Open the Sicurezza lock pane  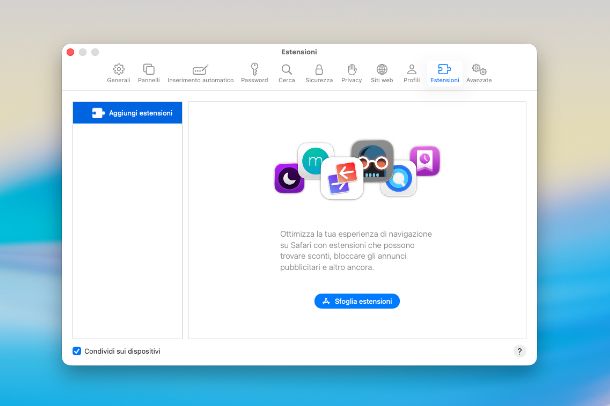click(x=319, y=72)
